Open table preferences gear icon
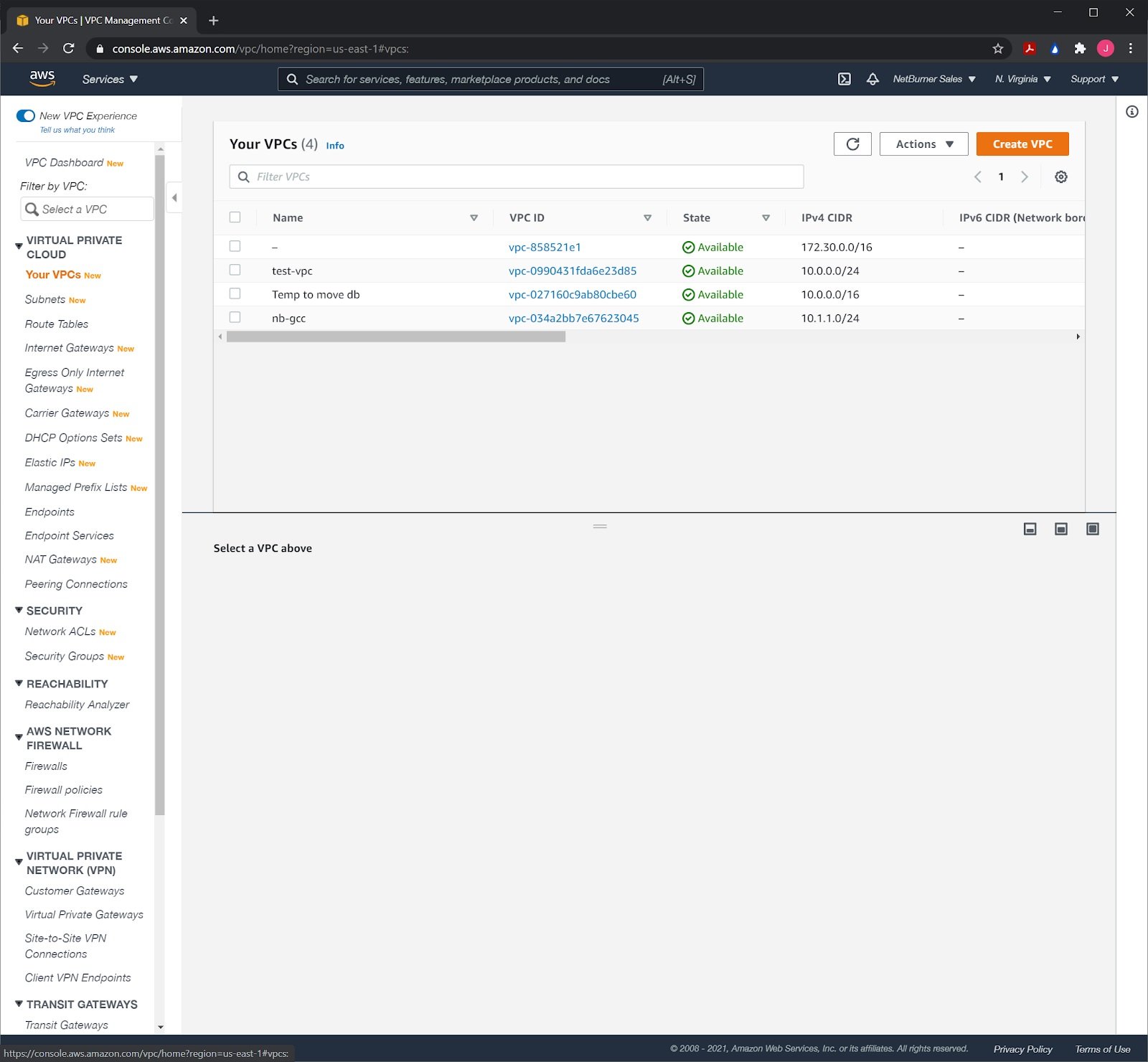The width and height of the screenshot is (1148, 1062). 1060,177
